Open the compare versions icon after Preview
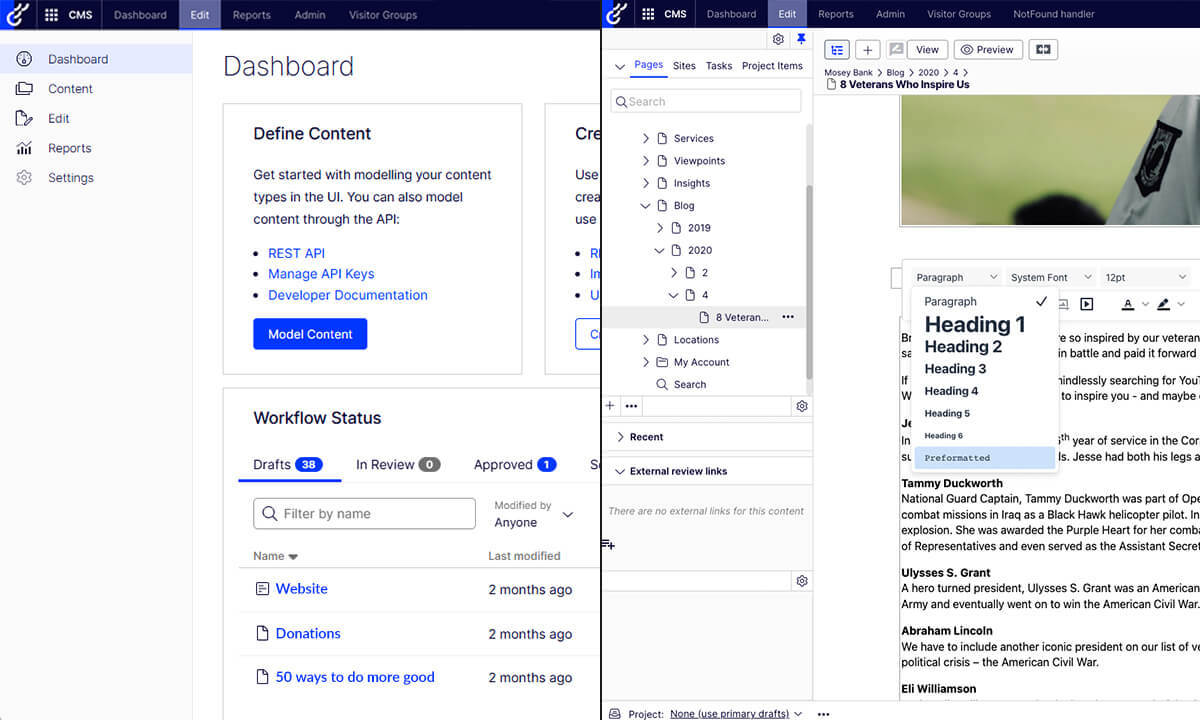Image resolution: width=1200 pixels, height=720 pixels. tap(1043, 49)
